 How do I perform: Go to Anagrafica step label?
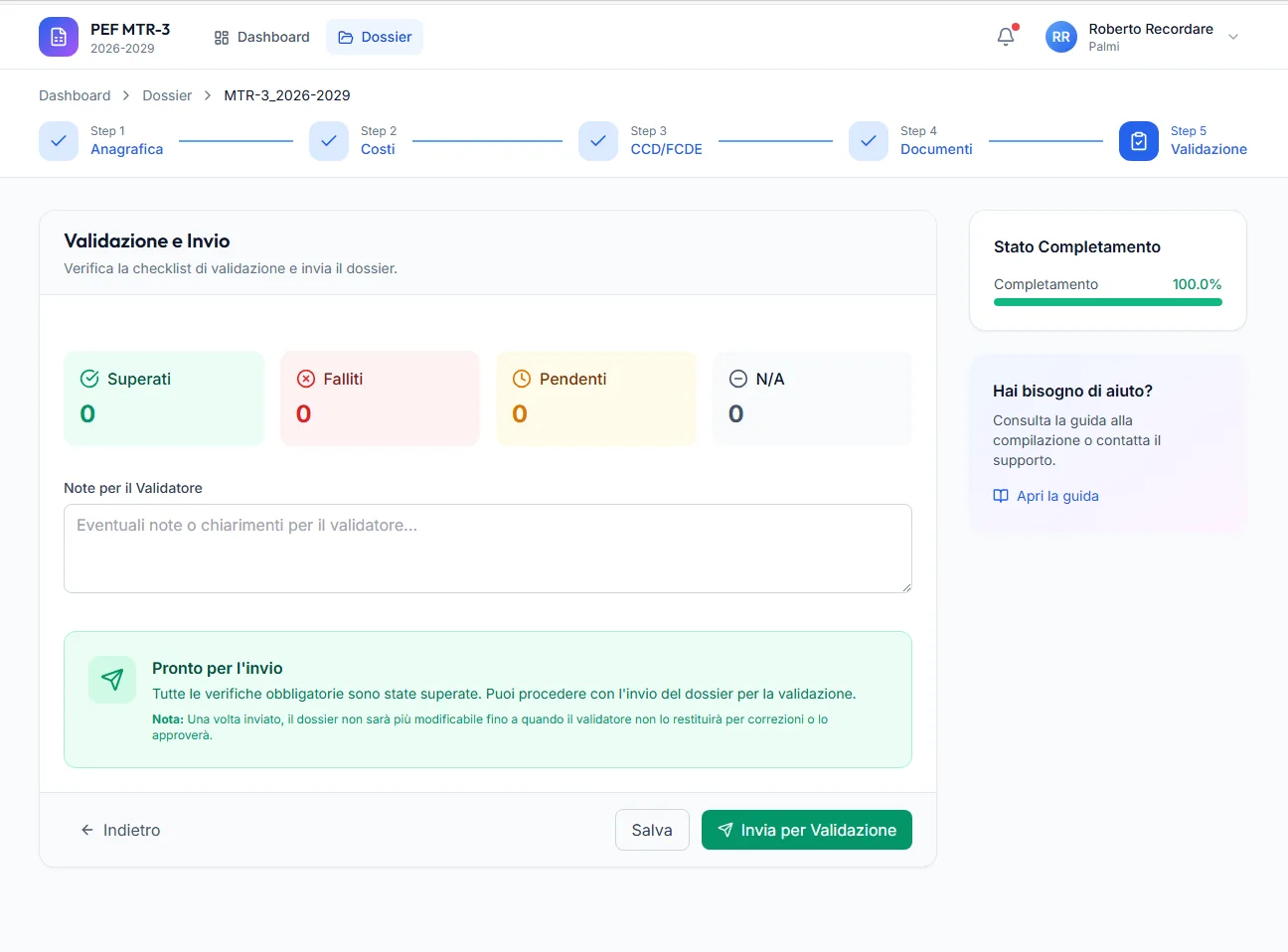pos(126,149)
